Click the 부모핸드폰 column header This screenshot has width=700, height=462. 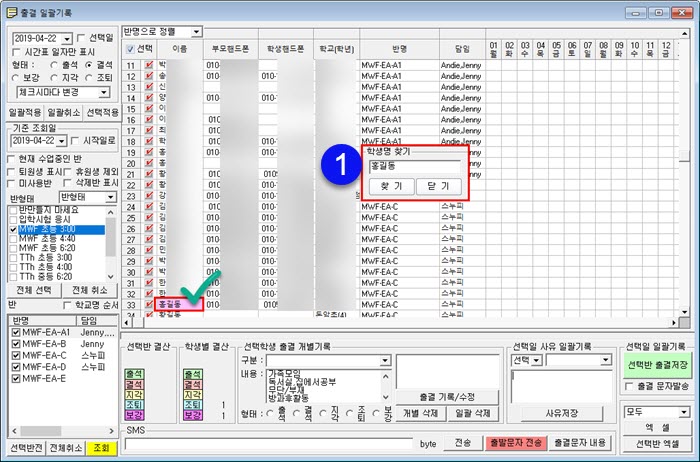tap(230, 49)
